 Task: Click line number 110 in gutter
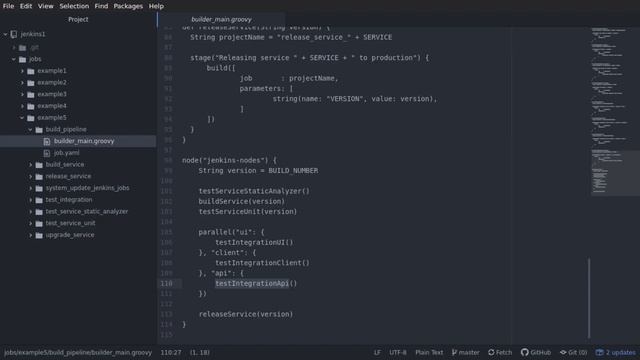tap(166, 283)
